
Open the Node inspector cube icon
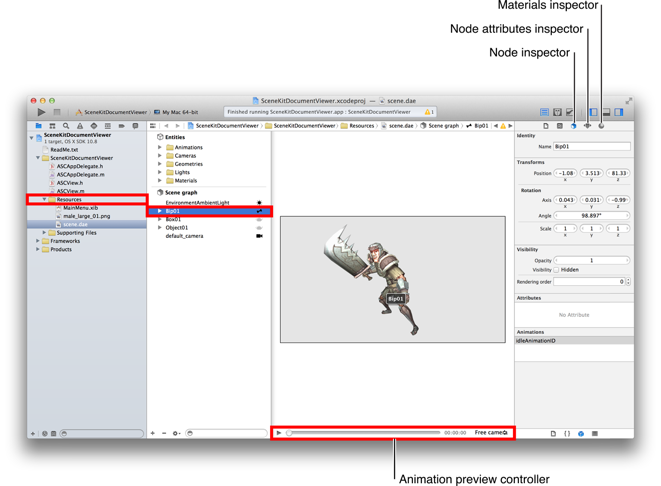(x=574, y=126)
